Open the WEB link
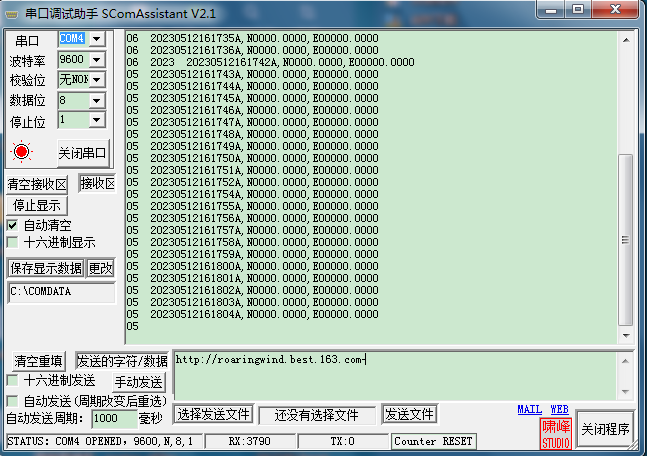This screenshot has height=456, width=647. pyautogui.click(x=559, y=410)
